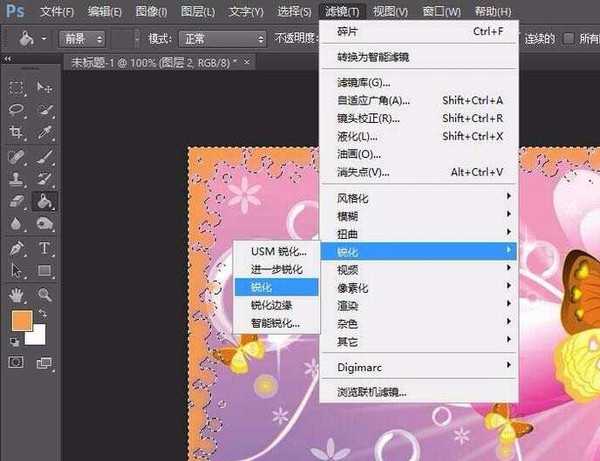Select the Paint Bucket tool in toolbox
Screen dimensions: 600x461
click(44, 201)
